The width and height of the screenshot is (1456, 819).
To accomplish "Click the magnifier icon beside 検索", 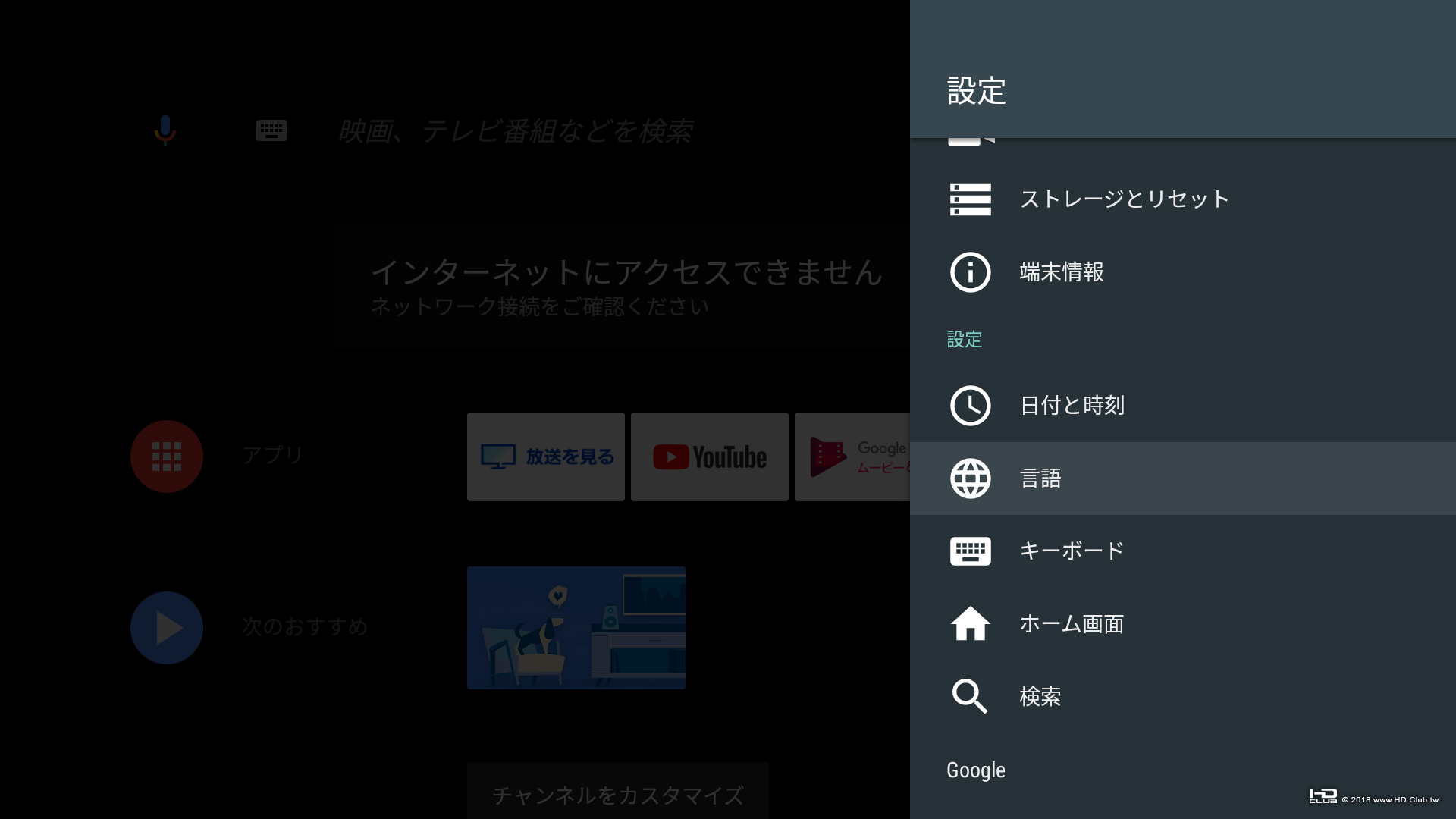I will (970, 696).
